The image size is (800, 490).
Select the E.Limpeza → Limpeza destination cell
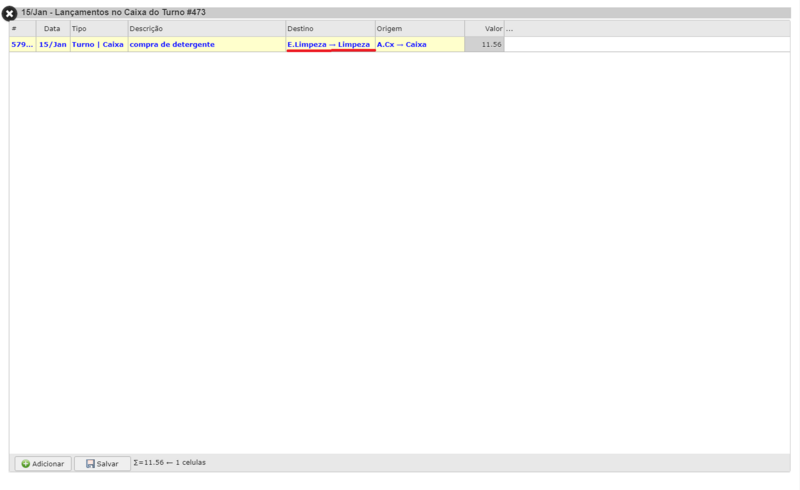(x=330, y=44)
